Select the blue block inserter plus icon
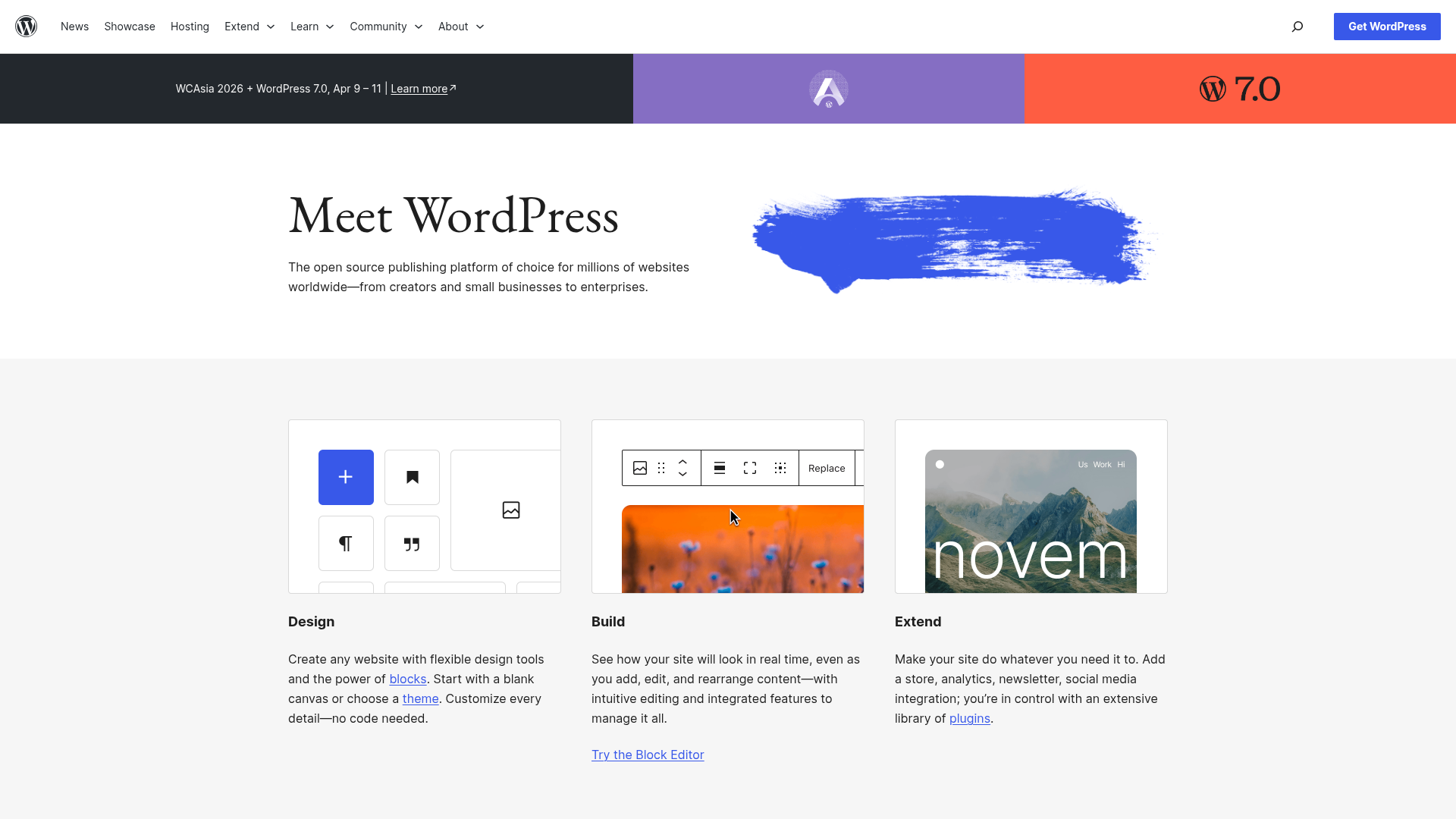Image resolution: width=1456 pixels, height=819 pixels. click(x=346, y=477)
